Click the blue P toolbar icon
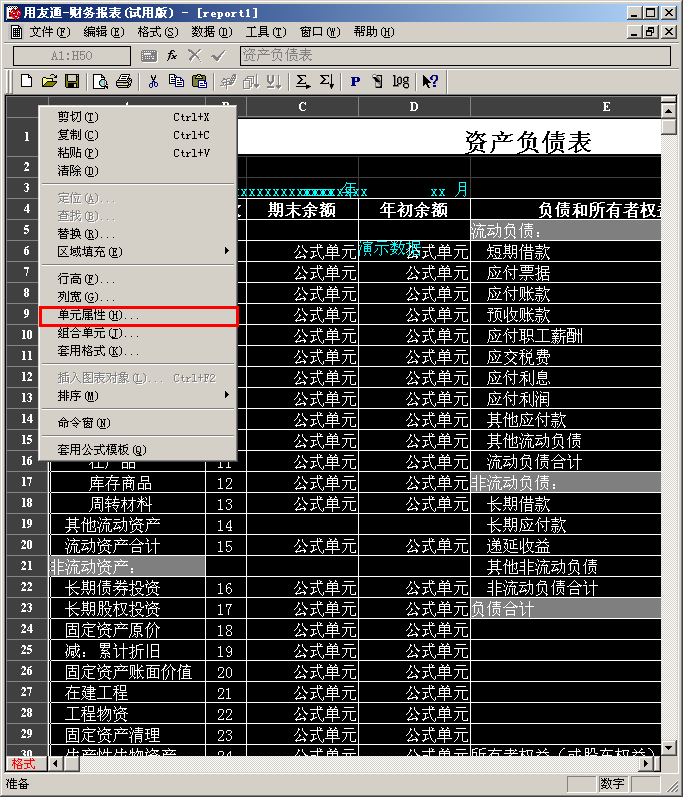Screen dimensions: 683x797 [x=355, y=81]
